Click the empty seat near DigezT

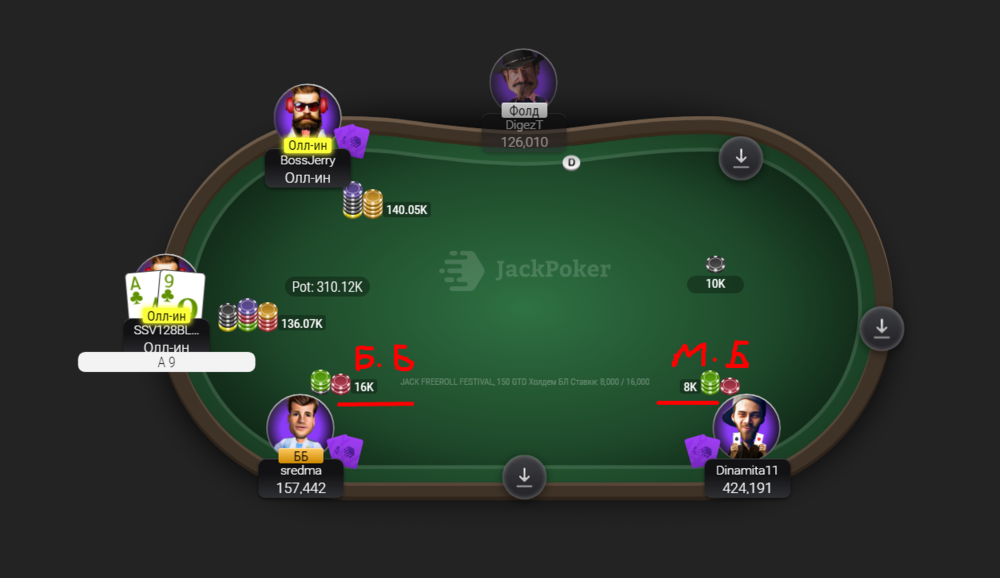740,158
